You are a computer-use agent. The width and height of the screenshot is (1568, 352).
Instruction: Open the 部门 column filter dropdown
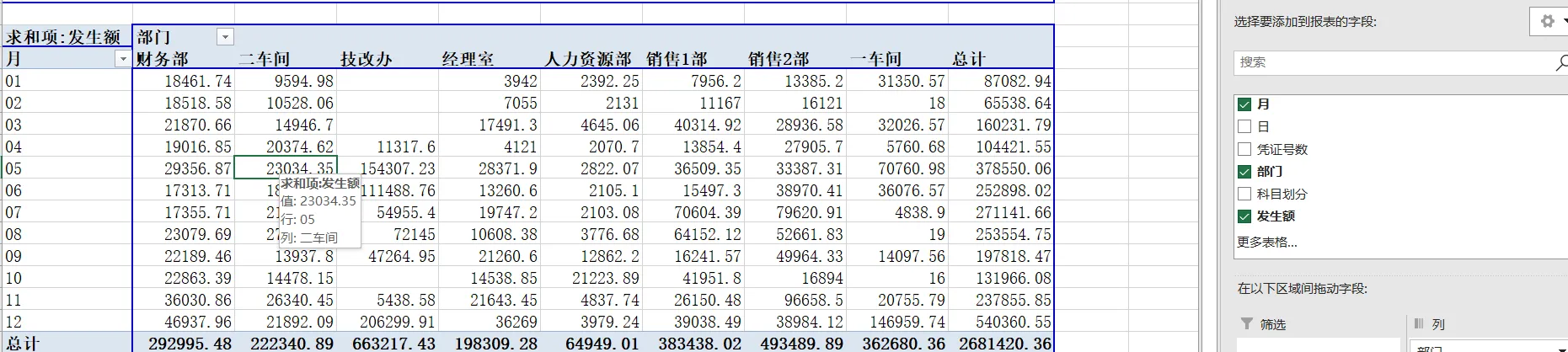click(224, 37)
